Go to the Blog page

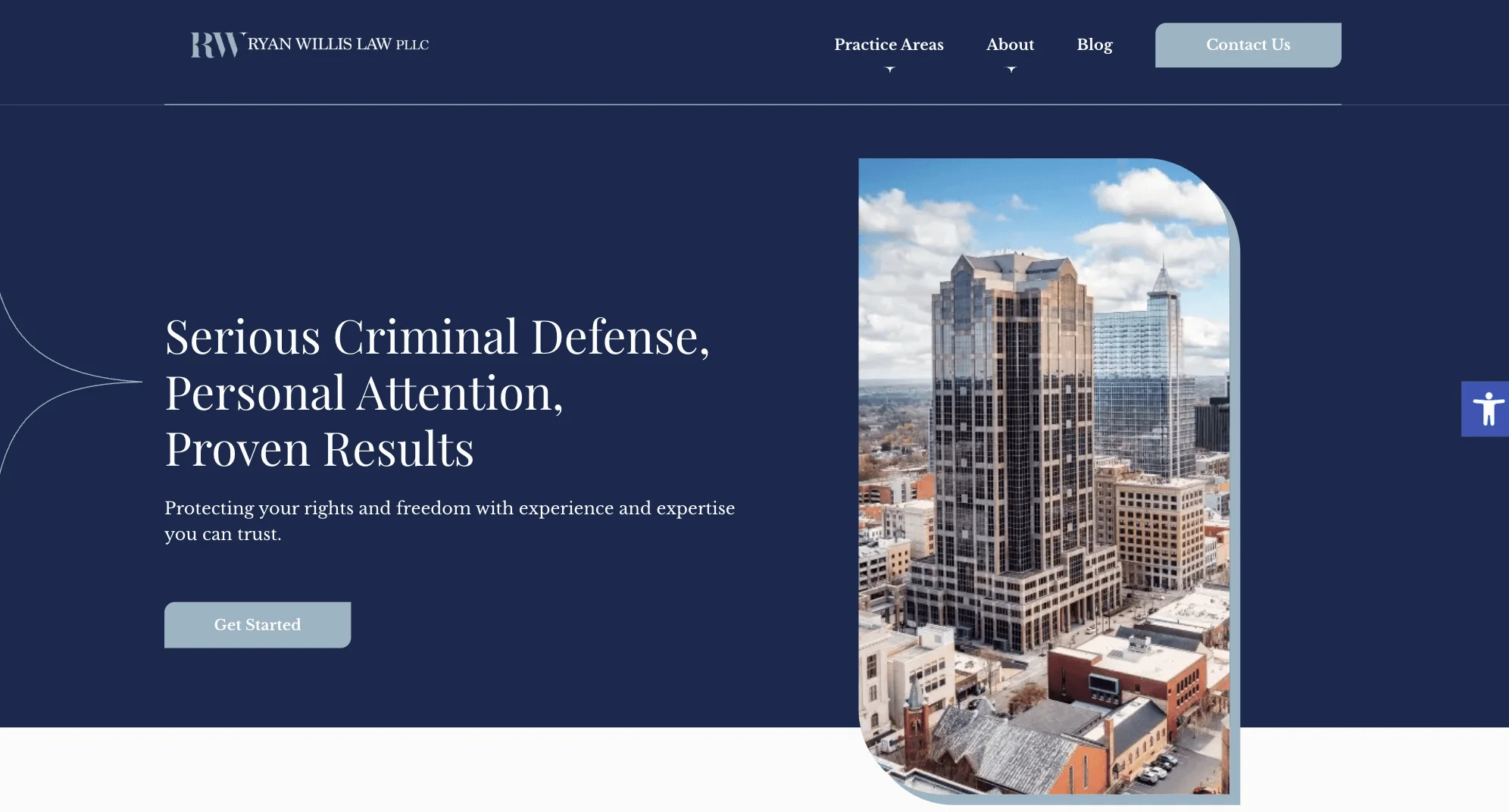[1094, 45]
